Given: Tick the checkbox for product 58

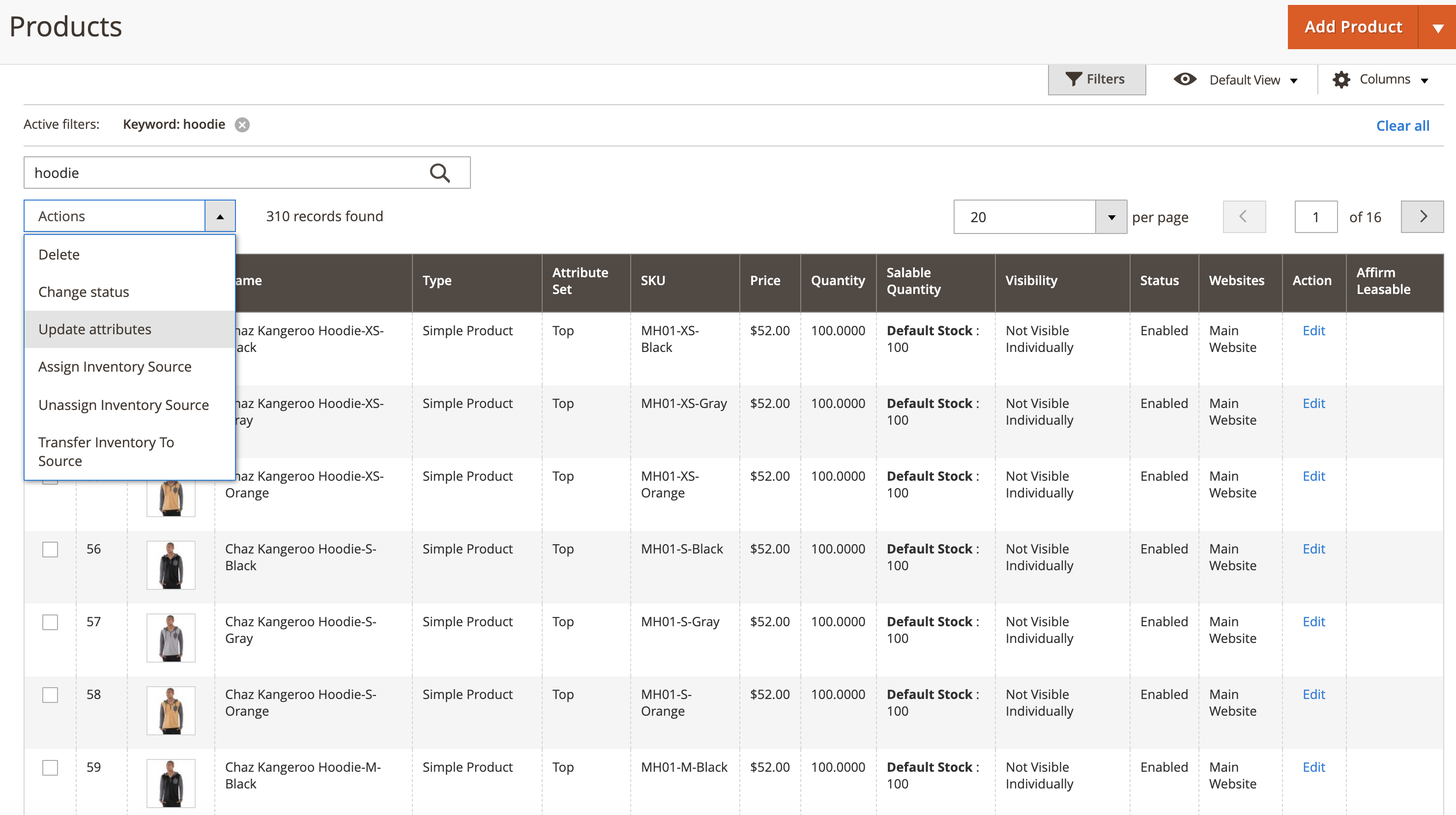Looking at the screenshot, I should click(50, 695).
